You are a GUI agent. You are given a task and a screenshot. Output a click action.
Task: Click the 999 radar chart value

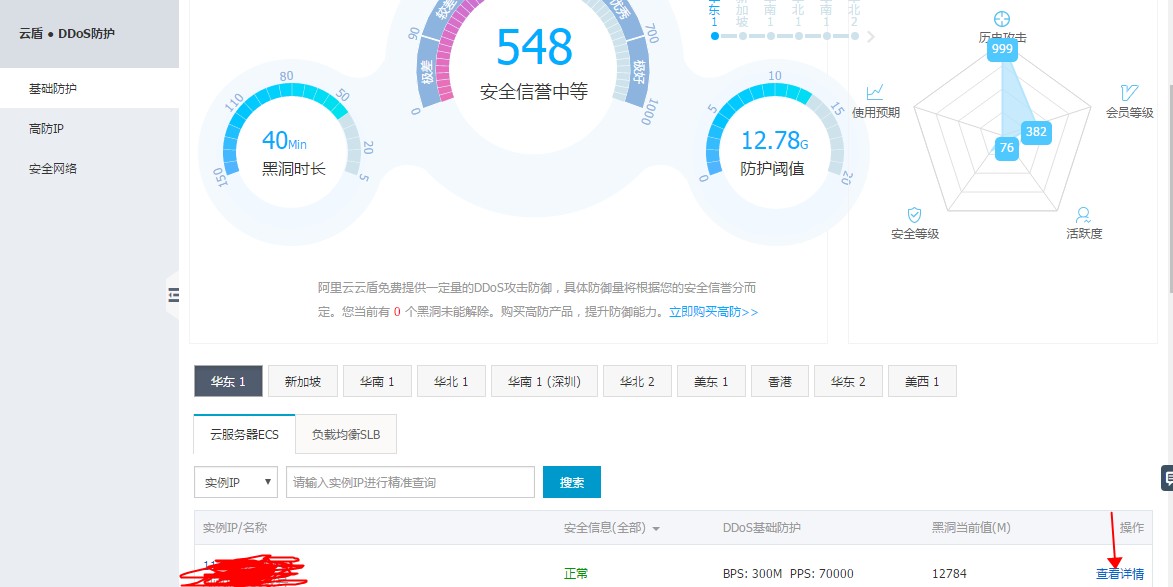point(1002,49)
